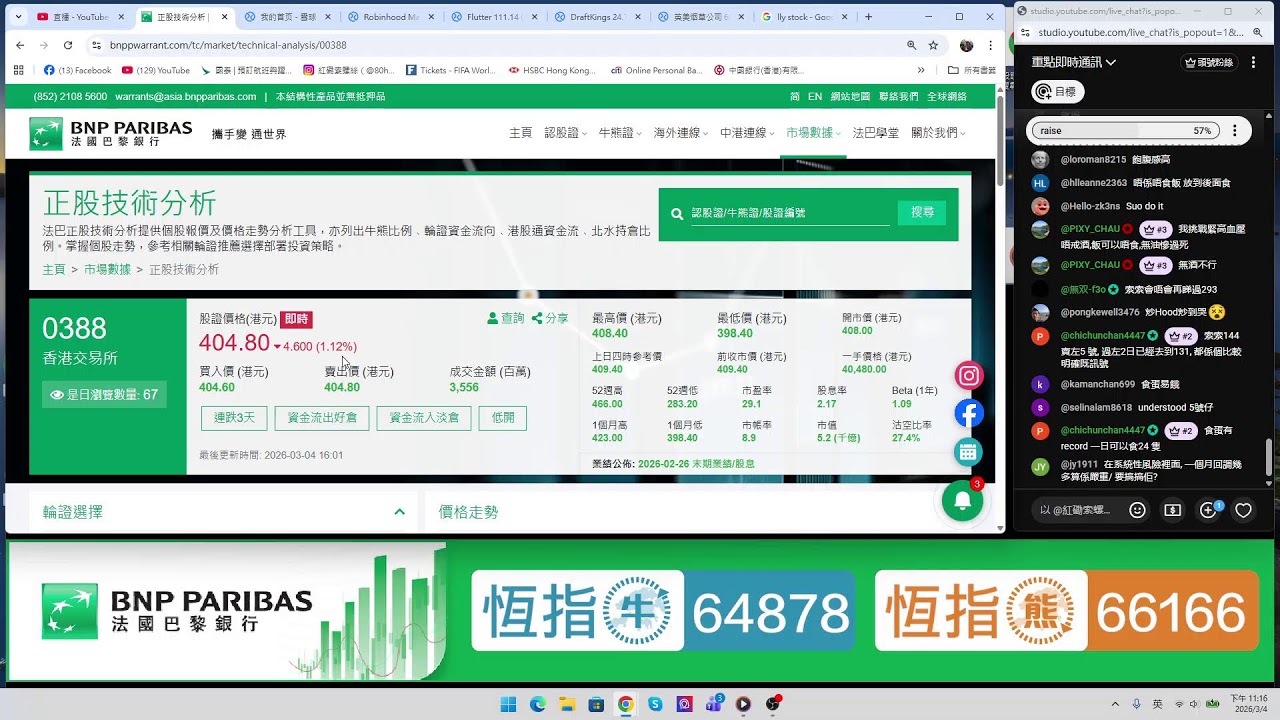Open Microsoft Edge from taskbar
Viewport: 1280px width, 720px height.
point(537,704)
